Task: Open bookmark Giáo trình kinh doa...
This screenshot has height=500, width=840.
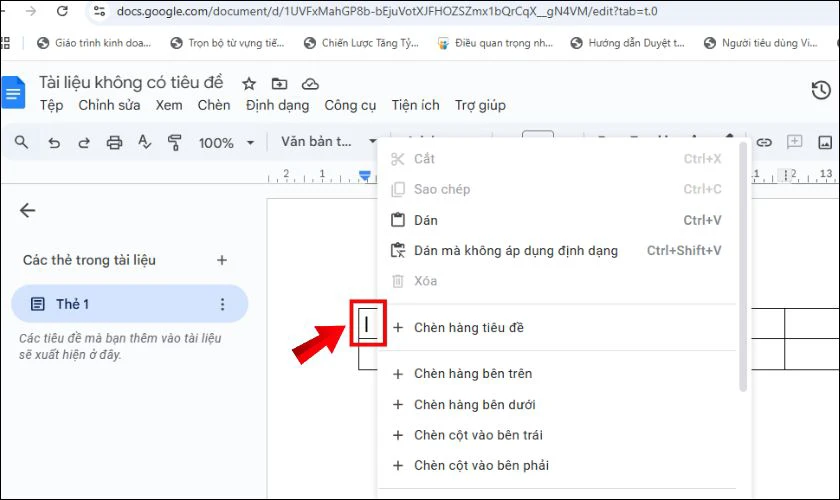Action: (x=94, y=43)
